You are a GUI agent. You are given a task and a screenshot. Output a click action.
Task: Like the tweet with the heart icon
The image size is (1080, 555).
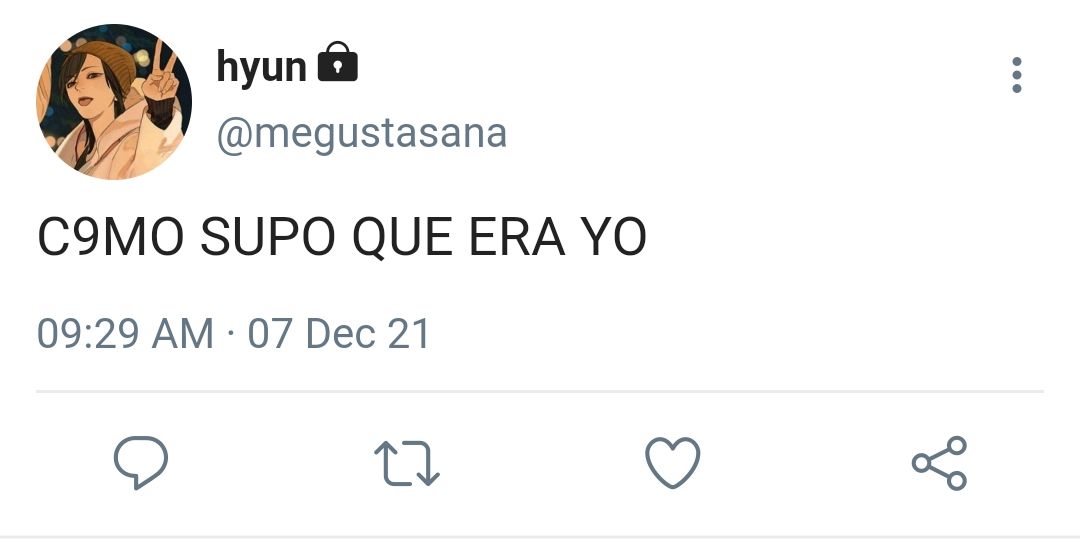click(x=673, y=463)
